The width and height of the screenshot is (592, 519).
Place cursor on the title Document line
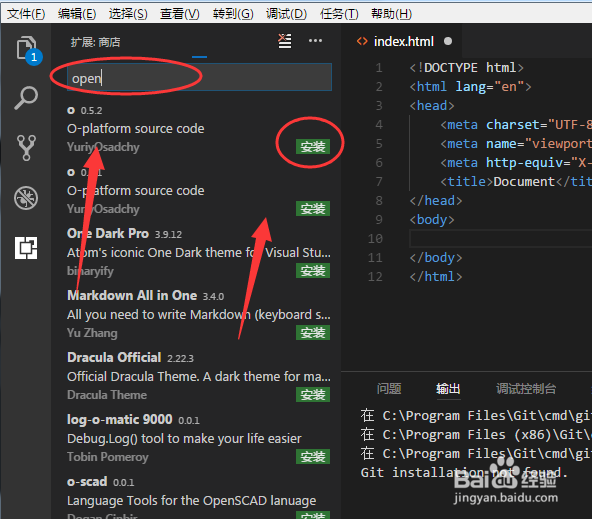click(516, 182)
